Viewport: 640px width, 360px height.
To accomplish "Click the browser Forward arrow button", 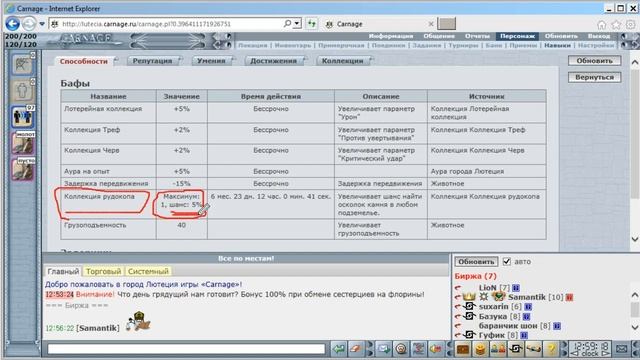I will click(x=29, y=24).
